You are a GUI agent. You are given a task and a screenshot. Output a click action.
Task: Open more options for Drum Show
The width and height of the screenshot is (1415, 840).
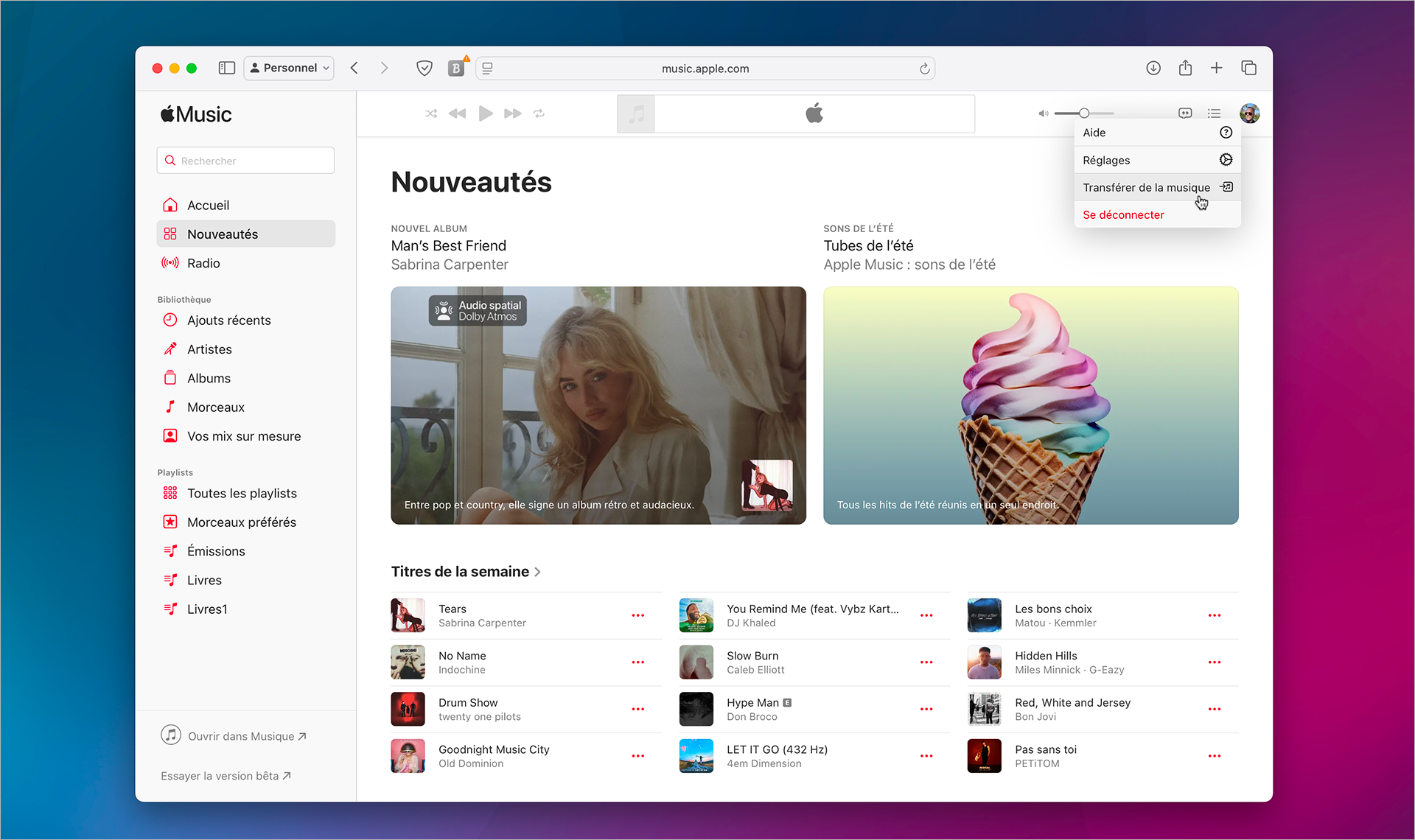click(638, 709)
